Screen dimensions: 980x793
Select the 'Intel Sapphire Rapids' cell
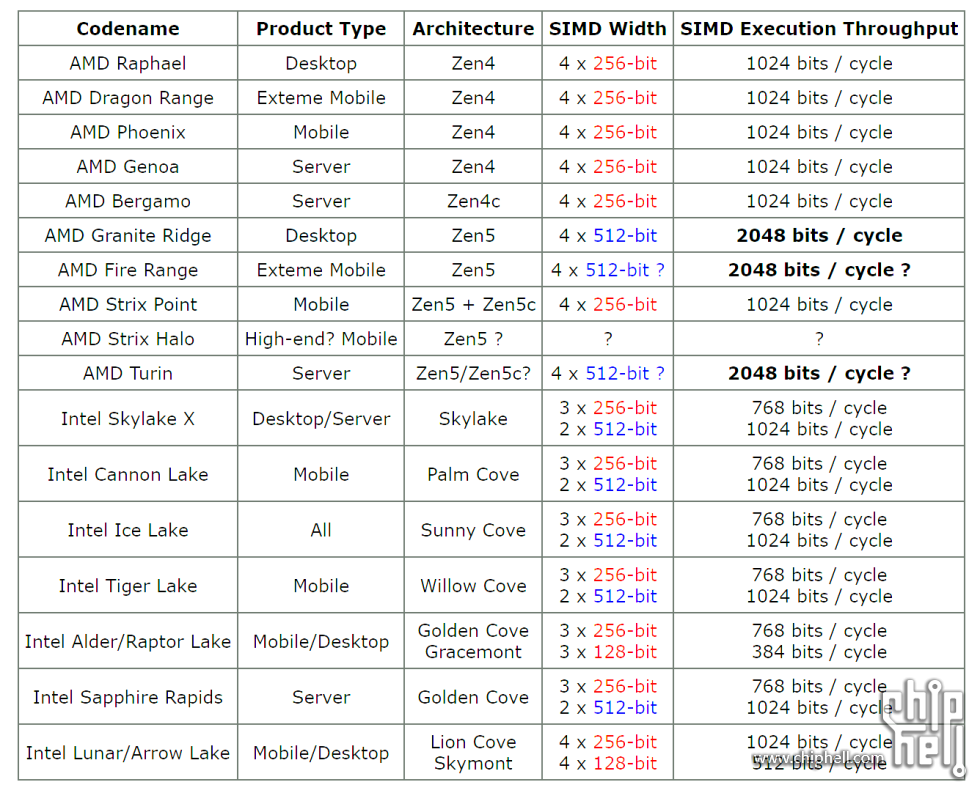(x=128, y=696)
